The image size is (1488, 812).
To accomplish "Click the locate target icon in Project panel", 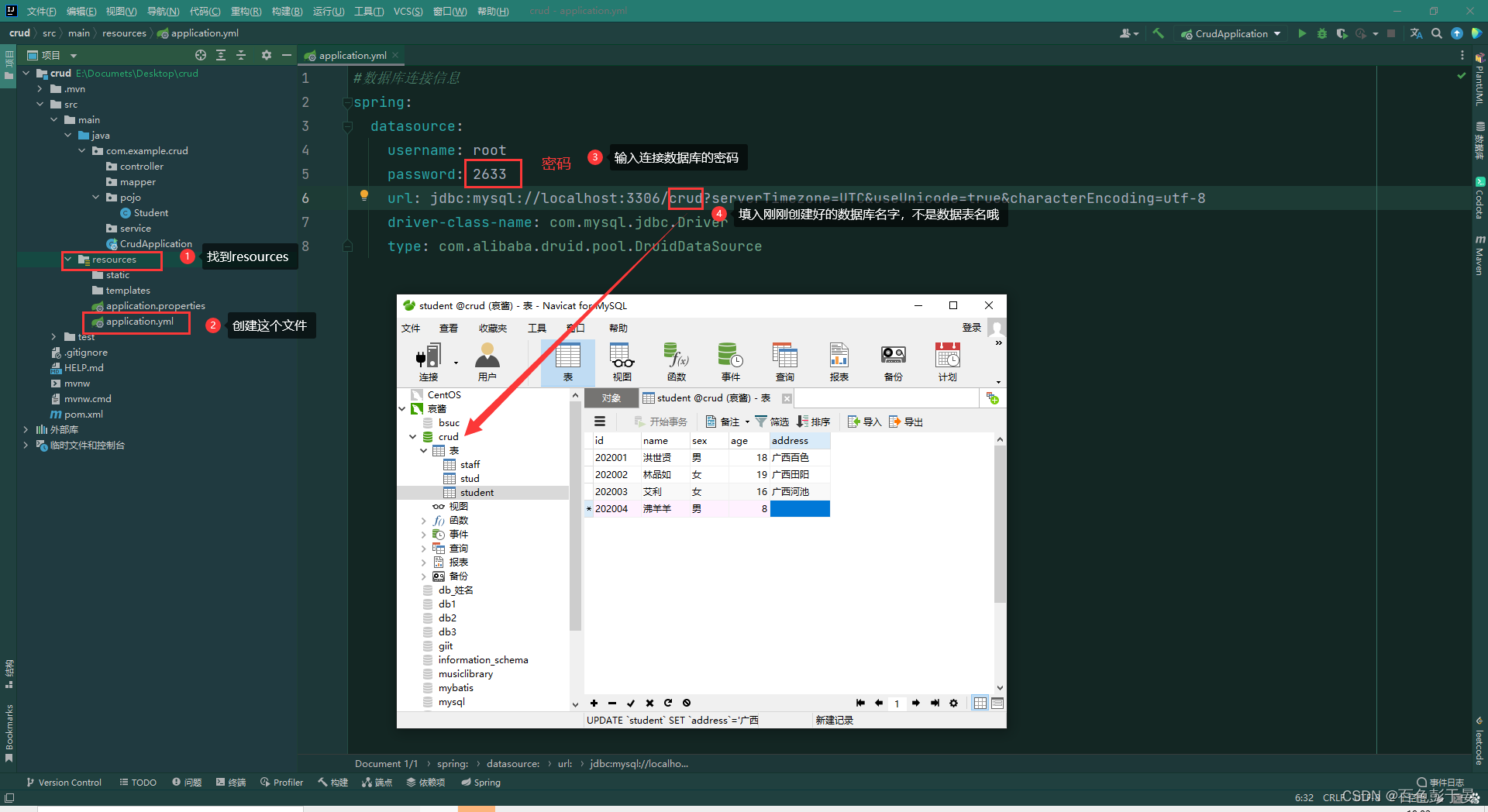I will (x=201, y=55).
